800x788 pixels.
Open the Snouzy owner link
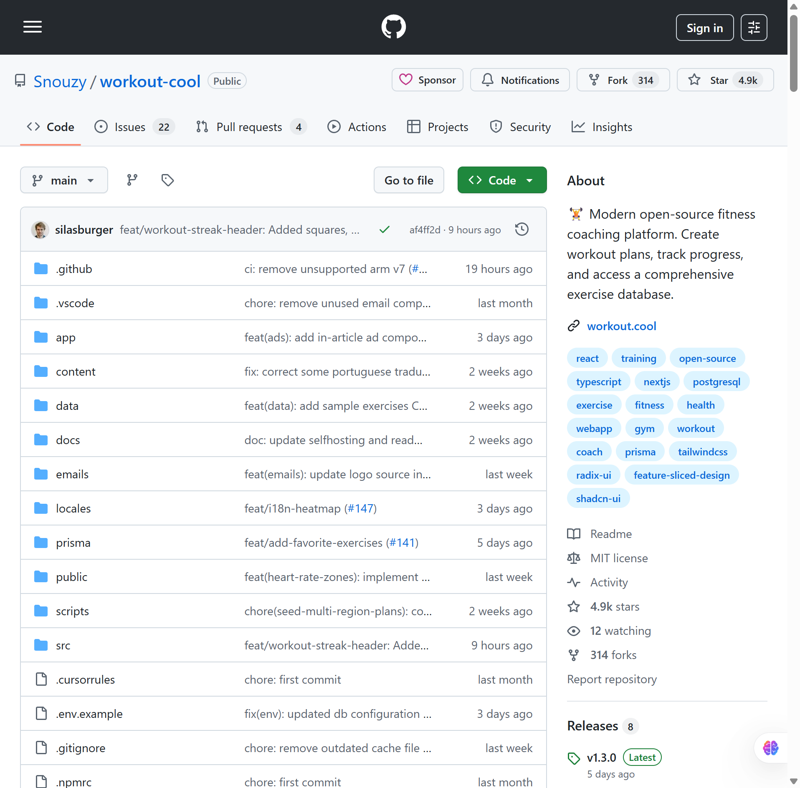point(60,81)
